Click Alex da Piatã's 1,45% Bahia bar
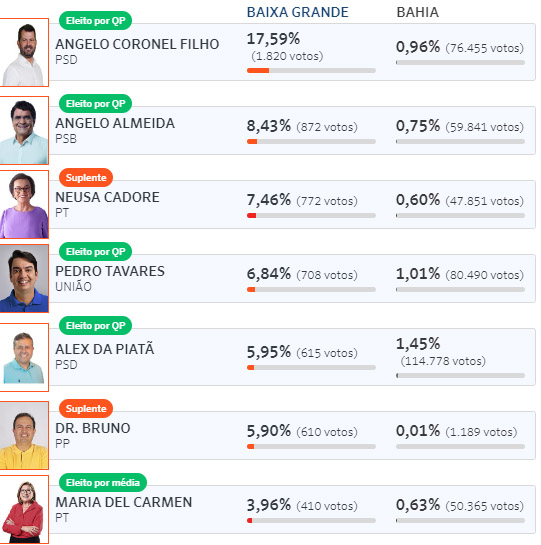541x545 pixels. point(460,375)
